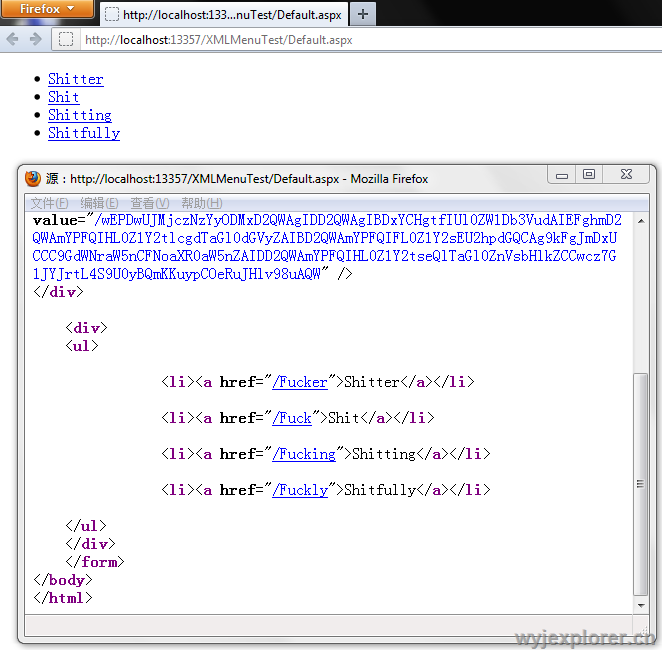Click the </form> closing tag text
Screen dimensions: 662x650
click(x=95, y=562)
